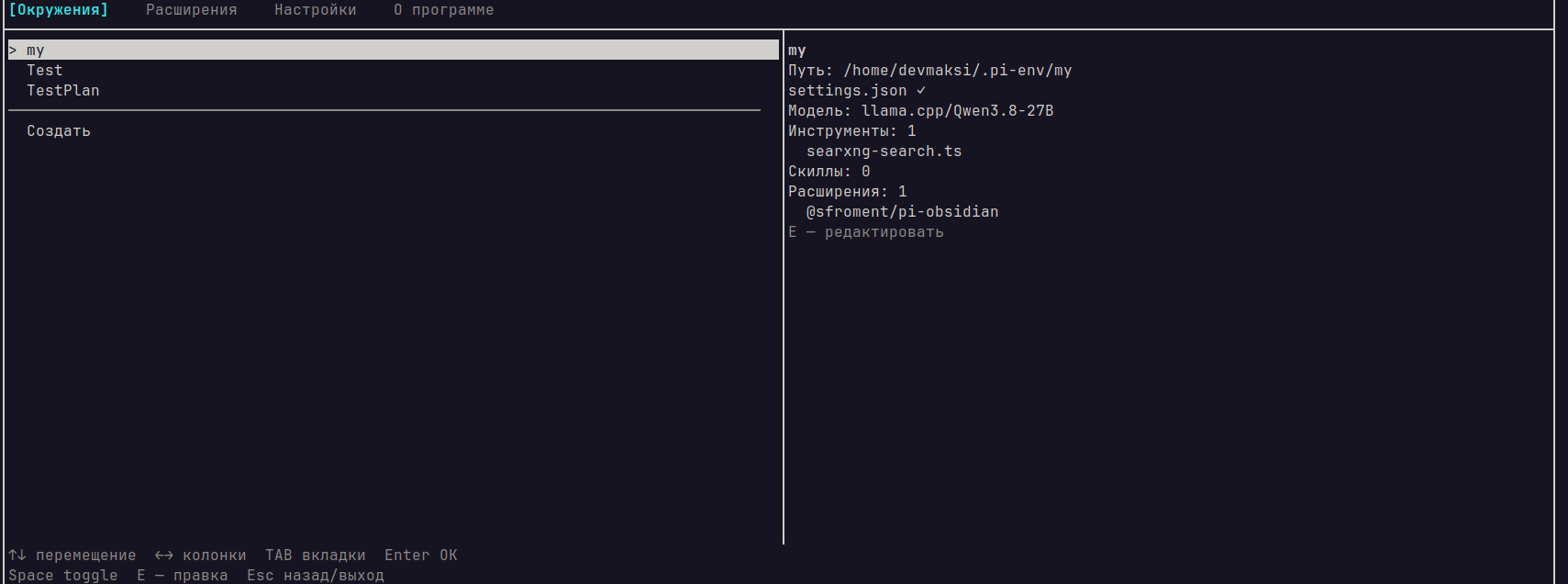
Task: Open the О программе tab
Action: [x=444, y=10]
